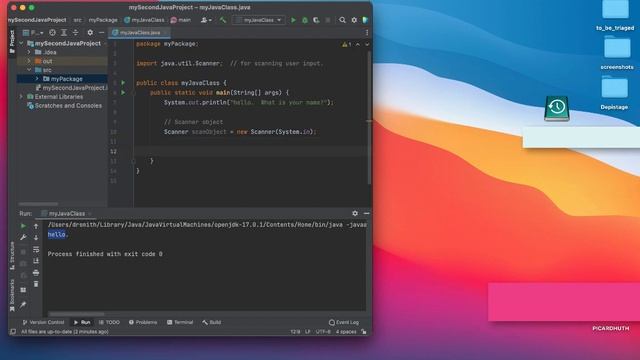This screenshot has height=360, width=640.
Task: Open run configuration dropdown myJavaClass
Action: [259, 20]
